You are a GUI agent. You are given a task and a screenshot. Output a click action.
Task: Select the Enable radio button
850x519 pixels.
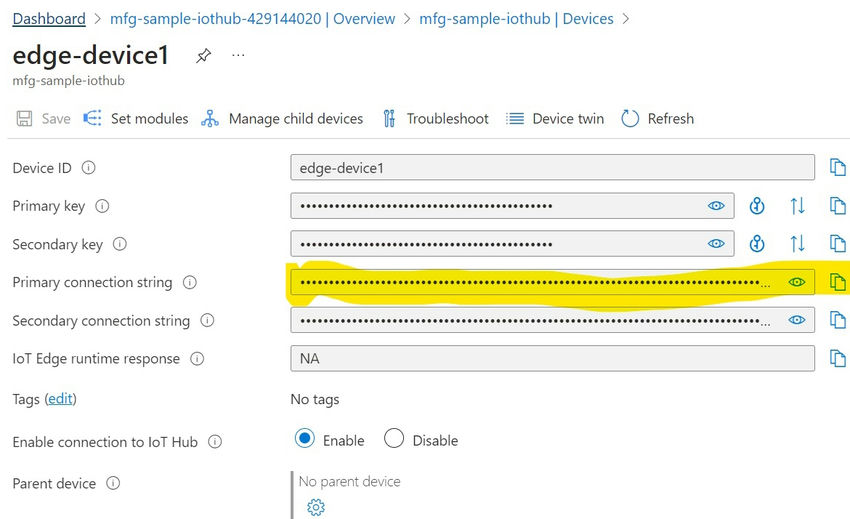point(305,440)
